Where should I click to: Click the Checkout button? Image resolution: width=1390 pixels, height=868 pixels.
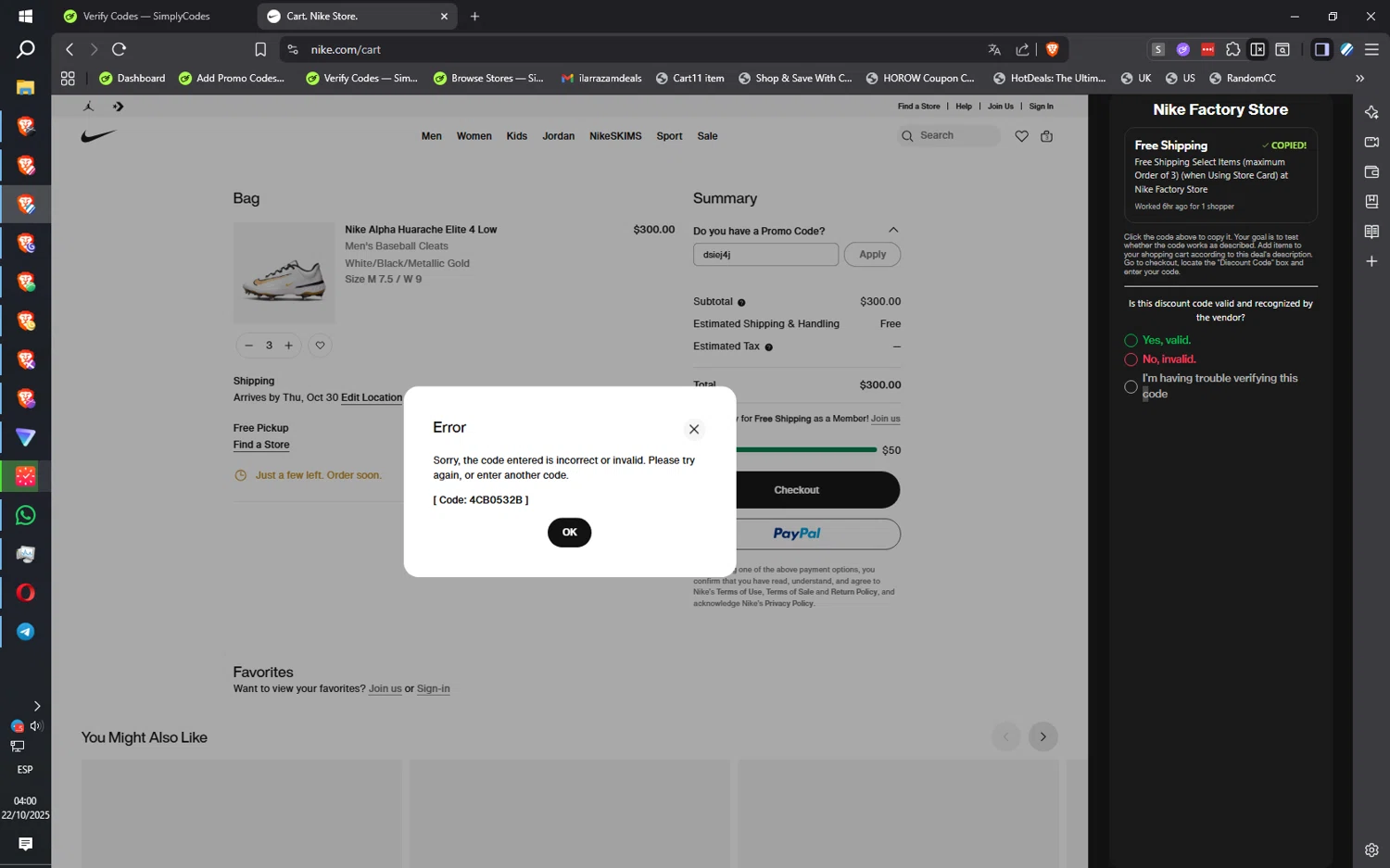point(797,490)
